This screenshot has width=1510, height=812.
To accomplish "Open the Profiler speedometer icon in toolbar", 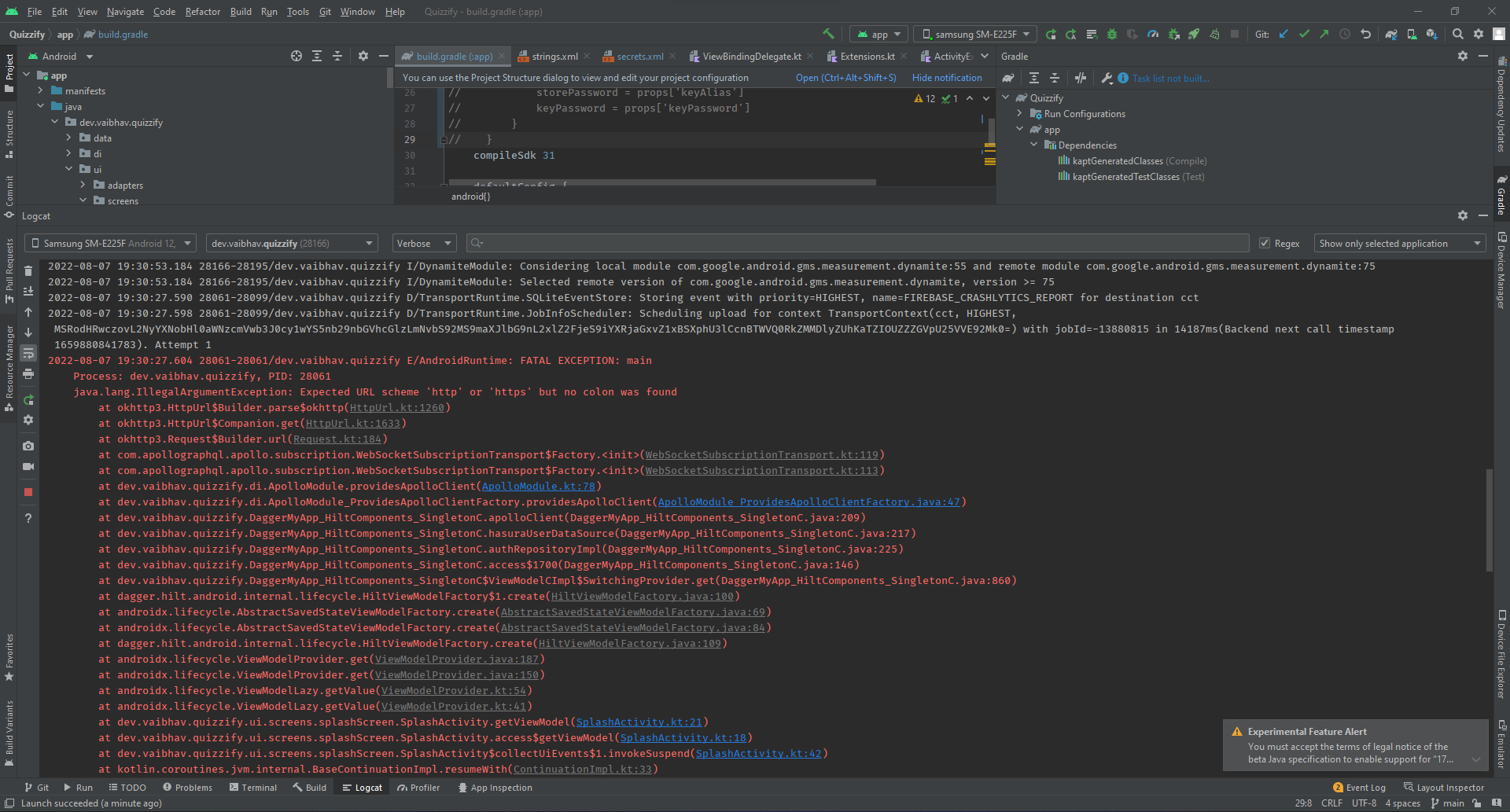I will pos(1153,34).
